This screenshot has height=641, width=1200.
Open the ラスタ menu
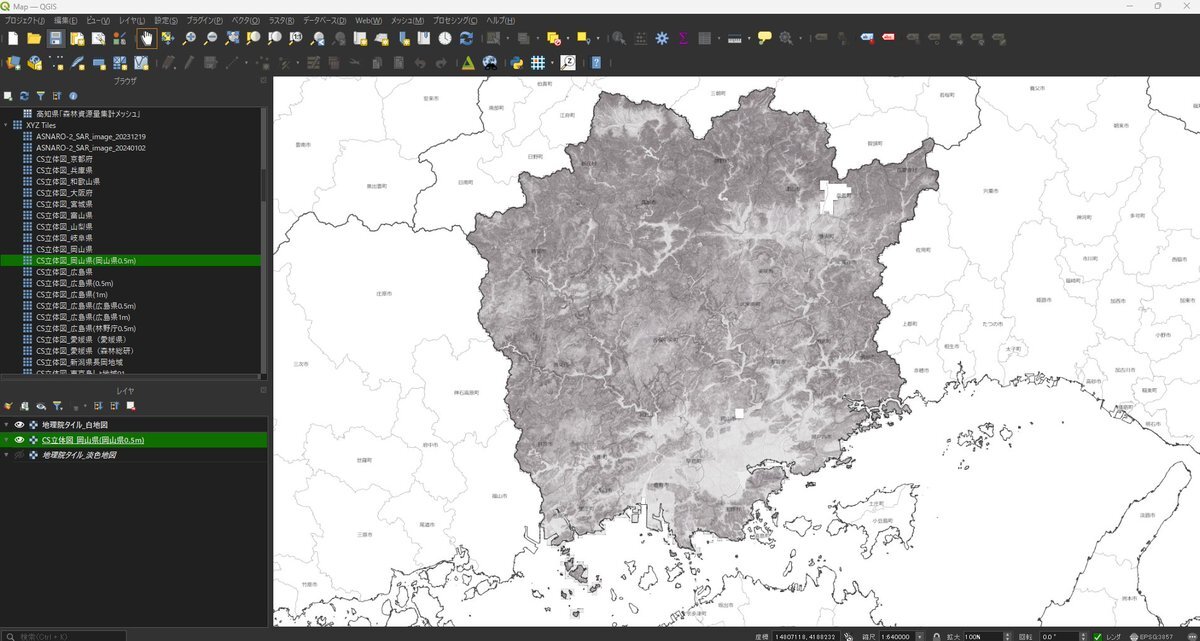281,20
